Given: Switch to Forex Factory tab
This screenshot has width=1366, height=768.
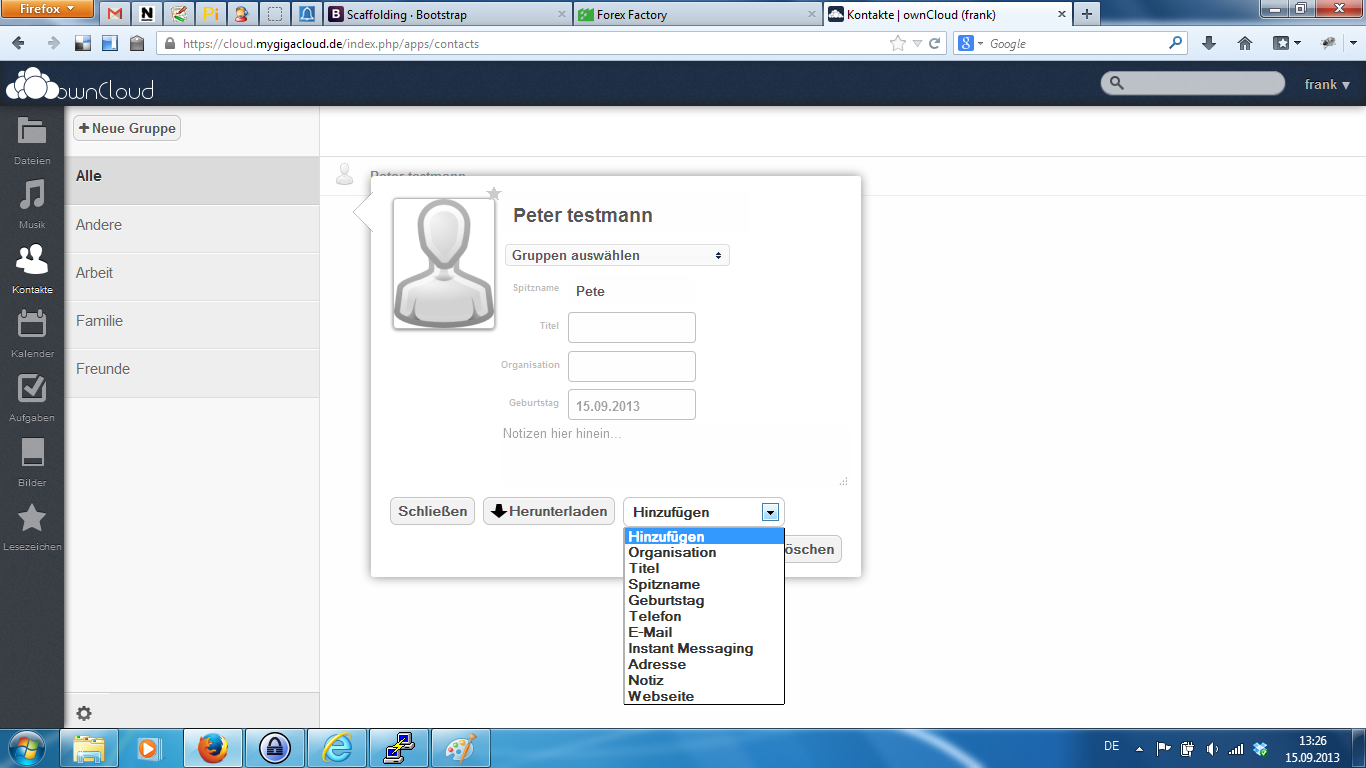Looking at the screenshot, I should pos(697,14).
